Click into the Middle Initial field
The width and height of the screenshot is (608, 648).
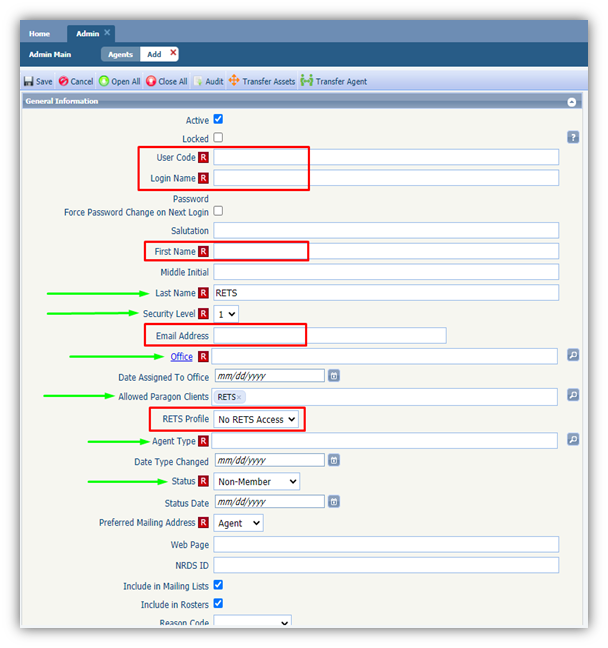point(386,272)
